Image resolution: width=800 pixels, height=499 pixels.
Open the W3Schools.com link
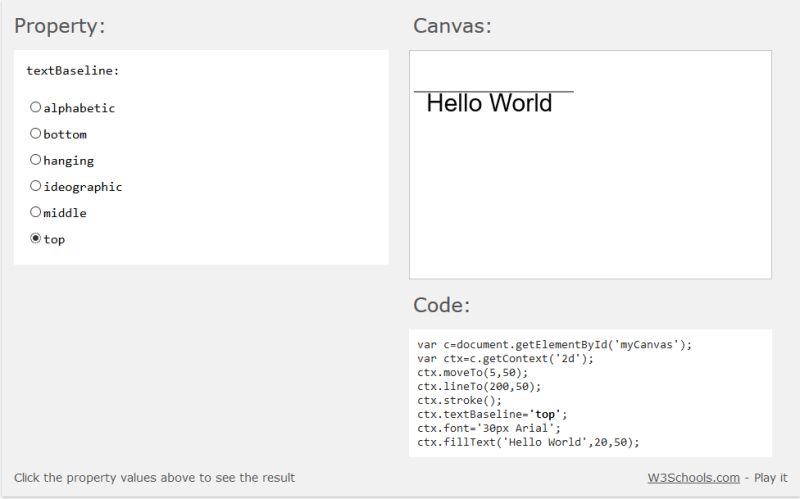click(693, 478)
